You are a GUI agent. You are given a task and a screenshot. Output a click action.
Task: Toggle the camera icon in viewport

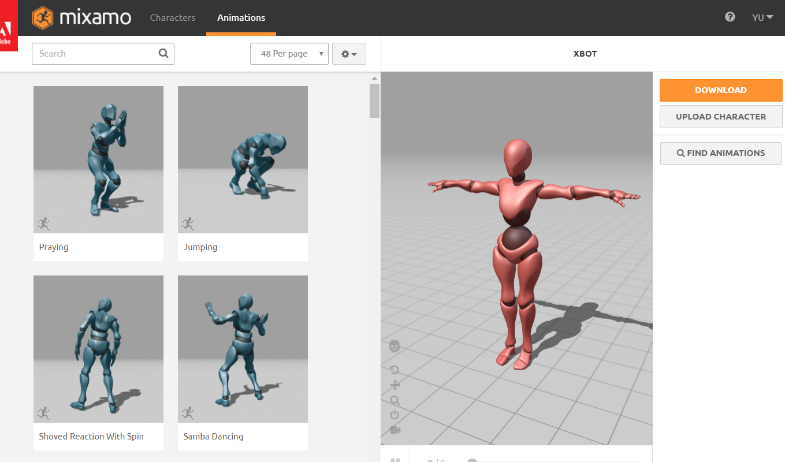tap(395, 430)
